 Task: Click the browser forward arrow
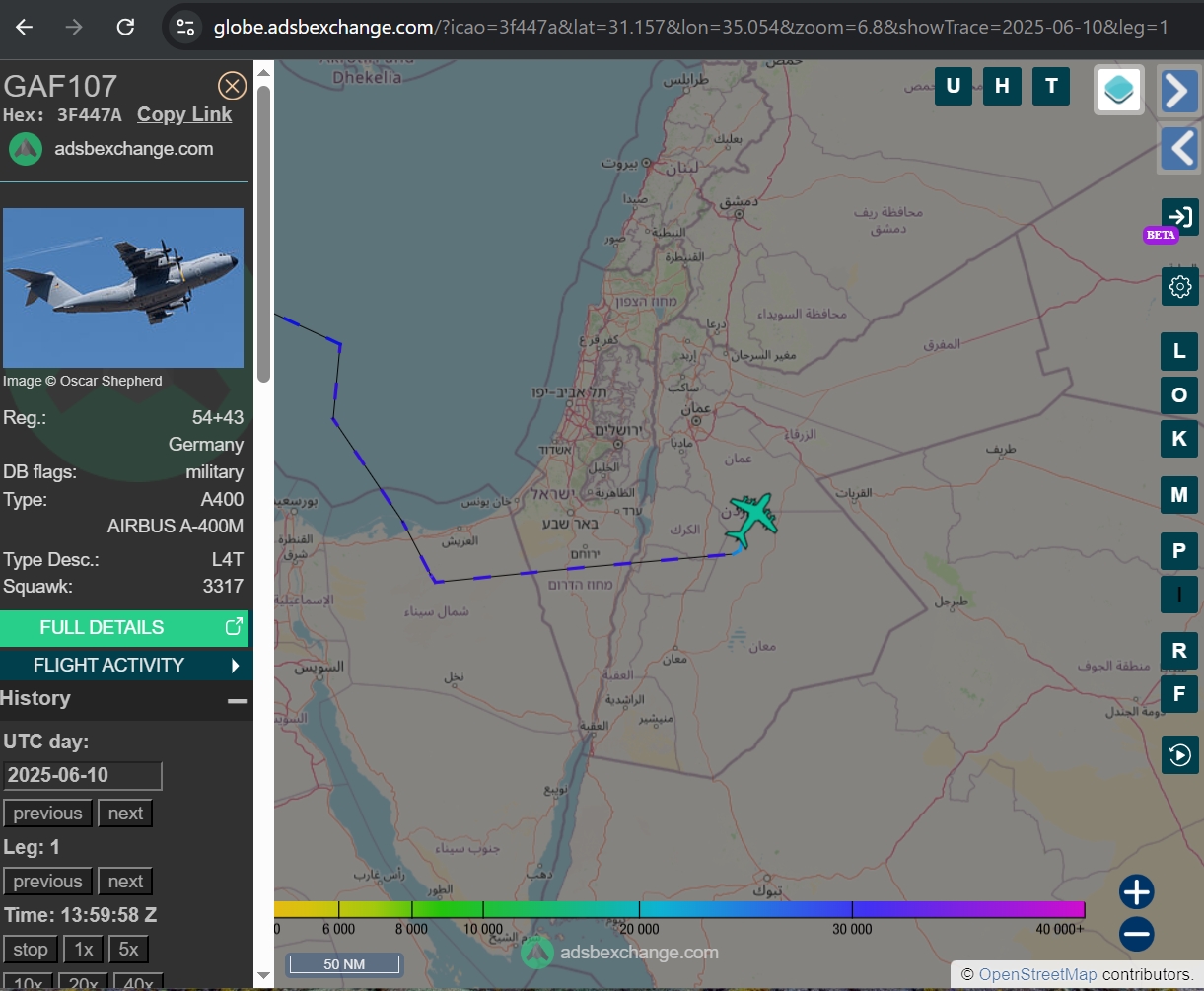(74, 28)
